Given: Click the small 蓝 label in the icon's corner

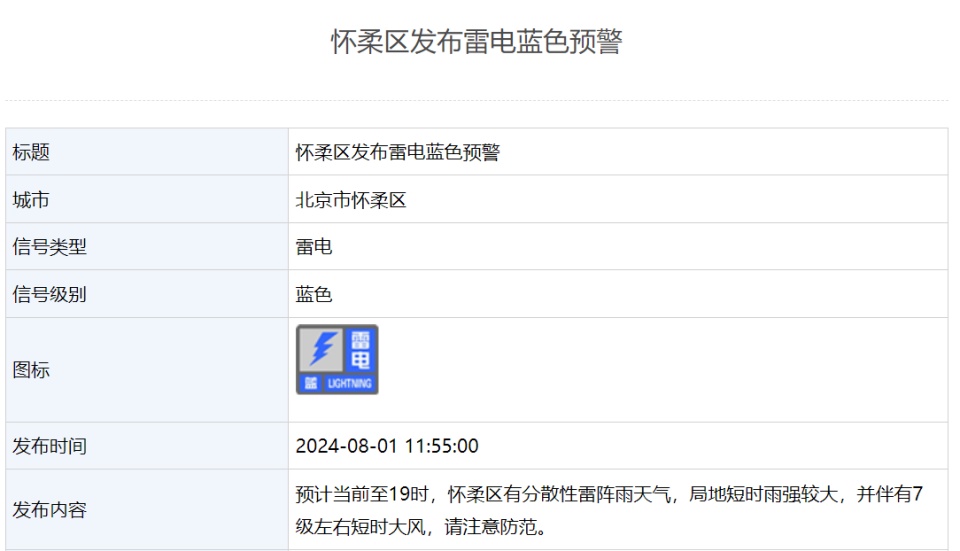Looking at the screenshot, I should coord(310,384).
